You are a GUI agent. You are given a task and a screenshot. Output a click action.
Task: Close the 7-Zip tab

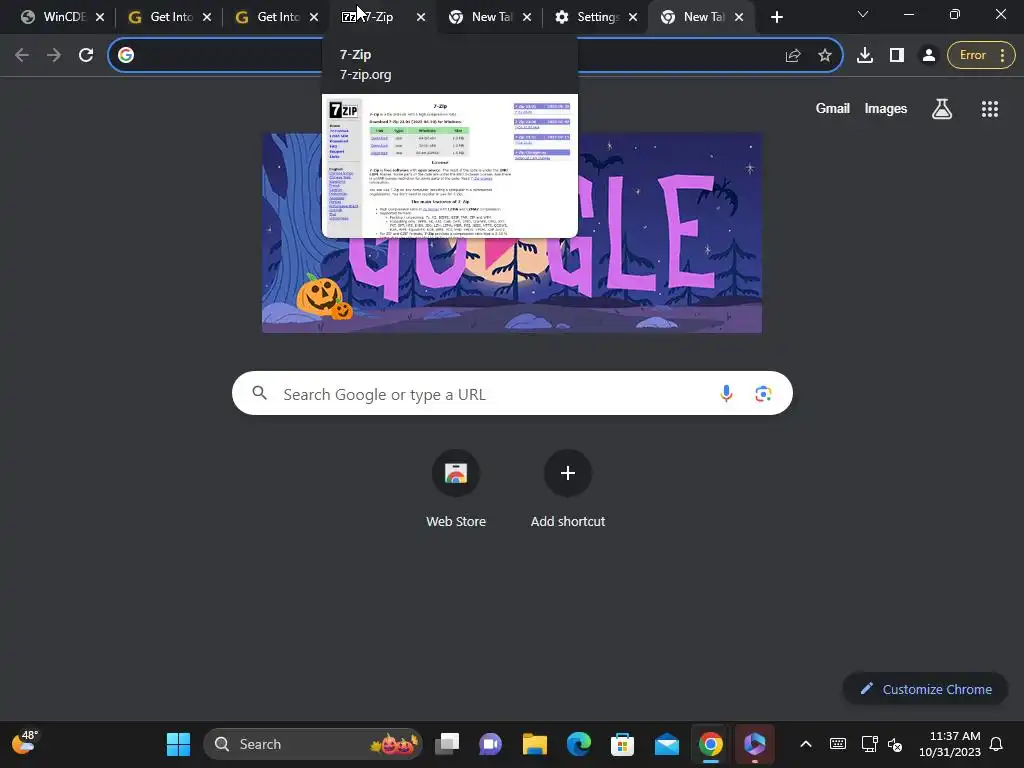421,17
